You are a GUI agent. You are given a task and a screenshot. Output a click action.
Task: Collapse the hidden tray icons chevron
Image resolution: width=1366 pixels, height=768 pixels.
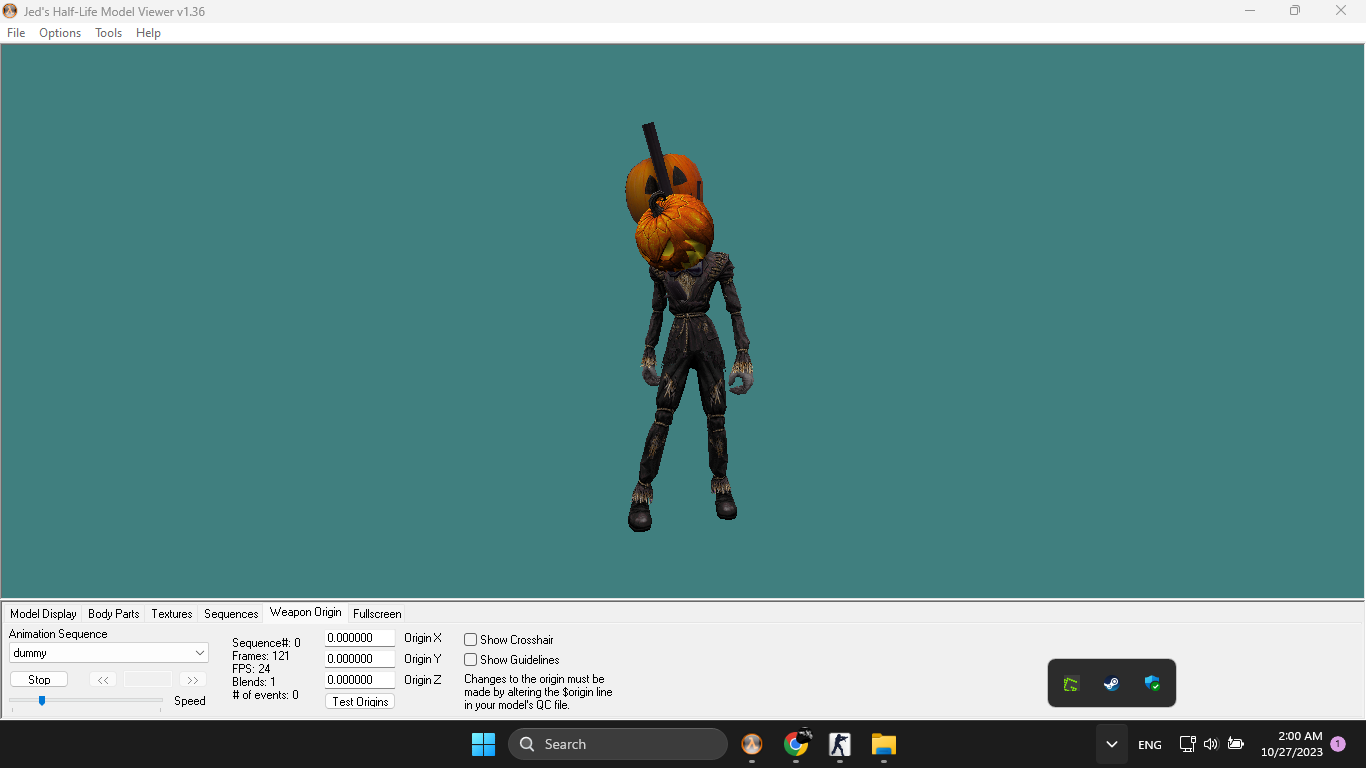tap(1111, 744)
